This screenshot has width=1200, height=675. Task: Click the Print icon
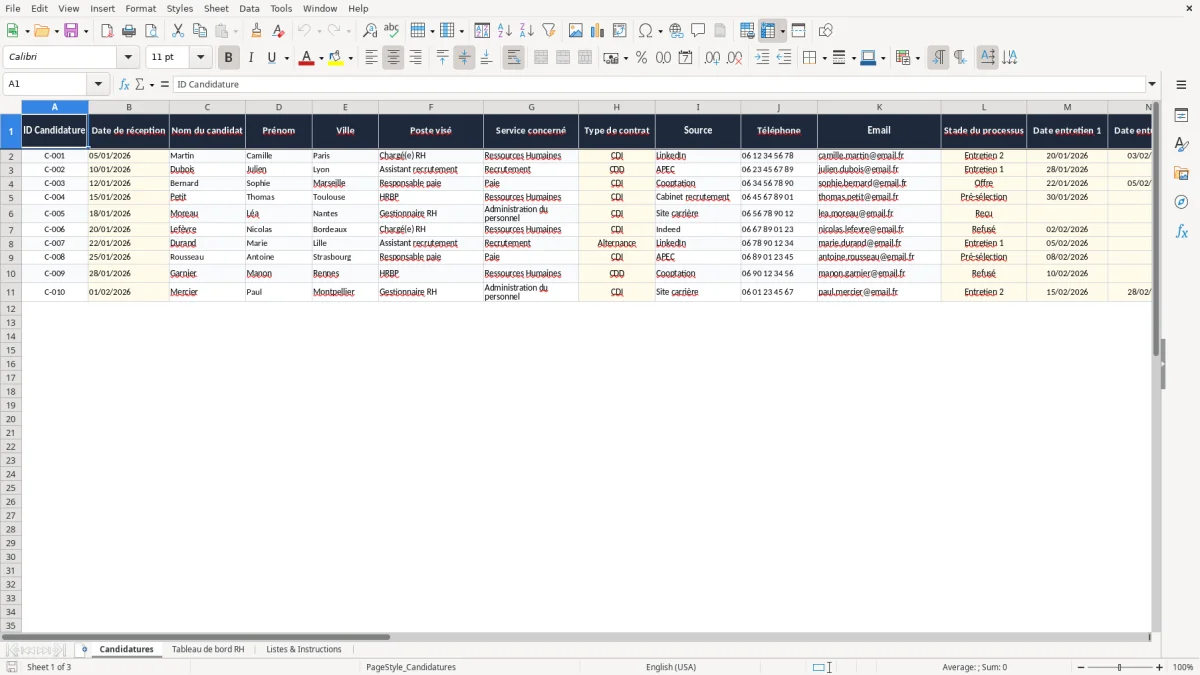pos(129,31)
